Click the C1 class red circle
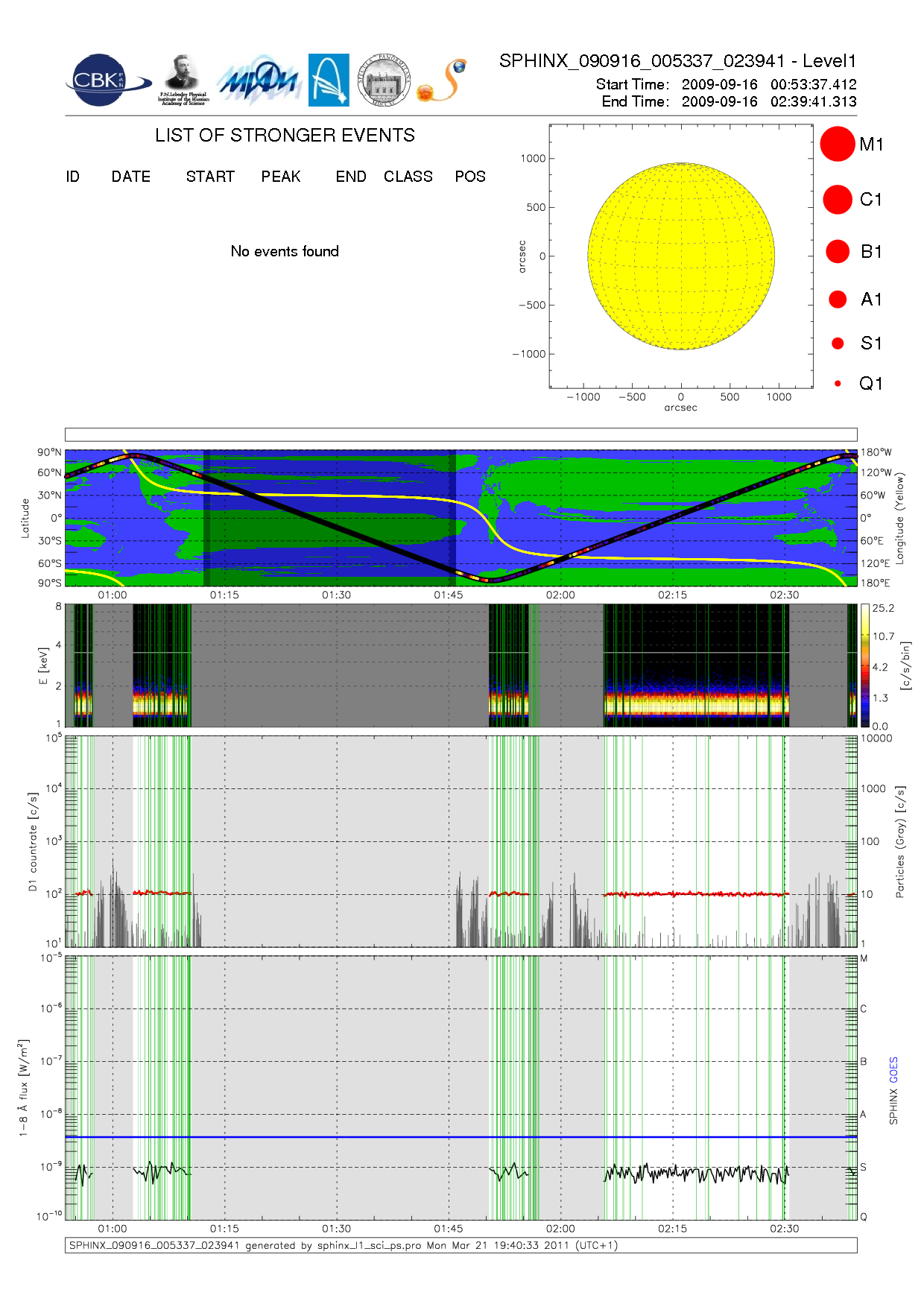 837,200
